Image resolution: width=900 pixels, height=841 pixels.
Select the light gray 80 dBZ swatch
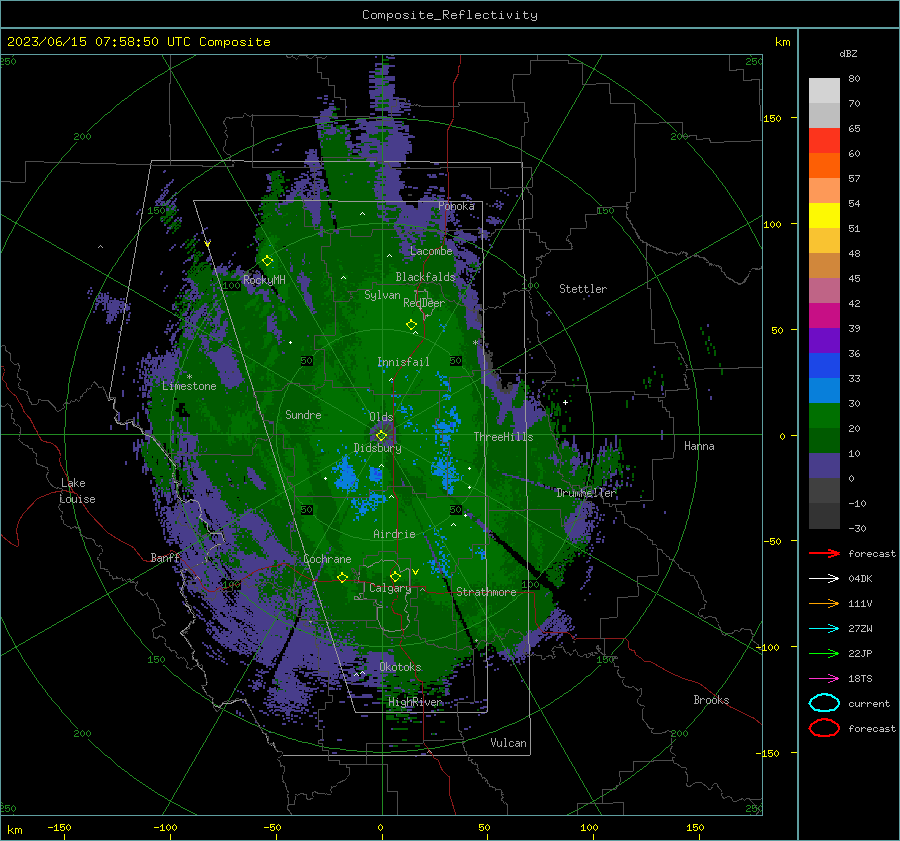click(x=824, y=90)
